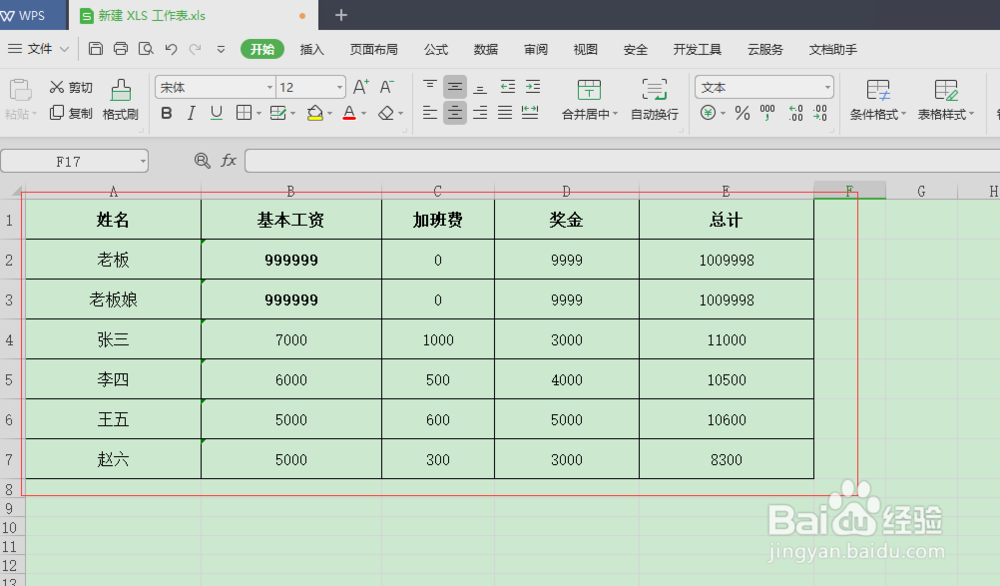Screen dimensions: 1000x586
Task: Open the fill color dropdown arrow
Action: click(330, 113)
